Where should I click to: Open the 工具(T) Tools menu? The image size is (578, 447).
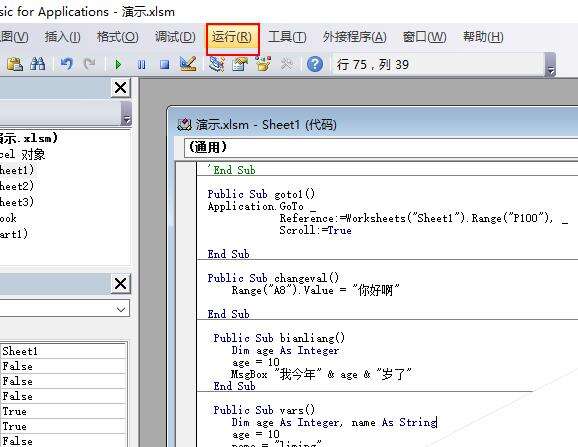click(x=287, y=37)
